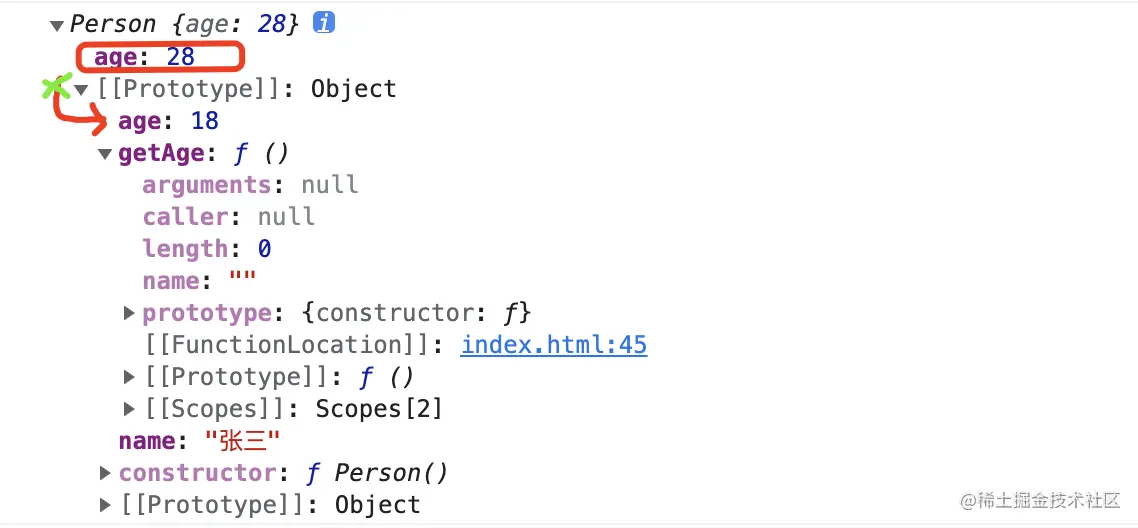Collapse the getAge function node
This screenshot has height=528, width=1138.
point(105,154)
